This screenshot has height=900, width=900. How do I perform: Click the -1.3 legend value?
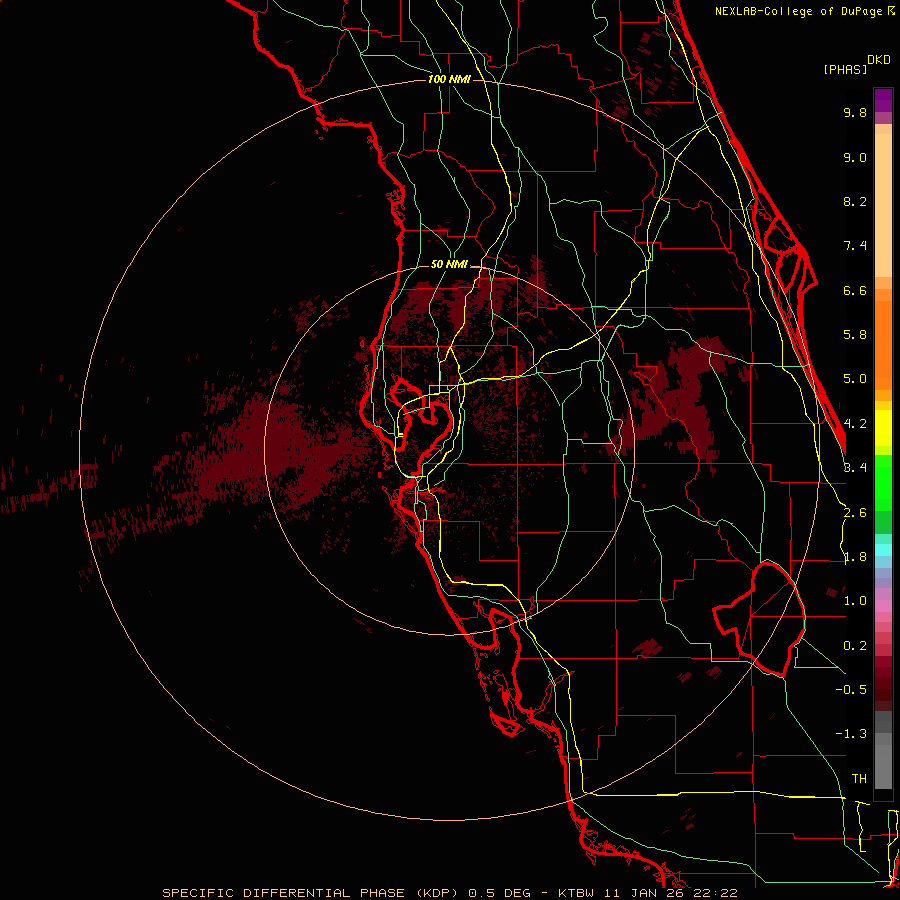(851, 734)
